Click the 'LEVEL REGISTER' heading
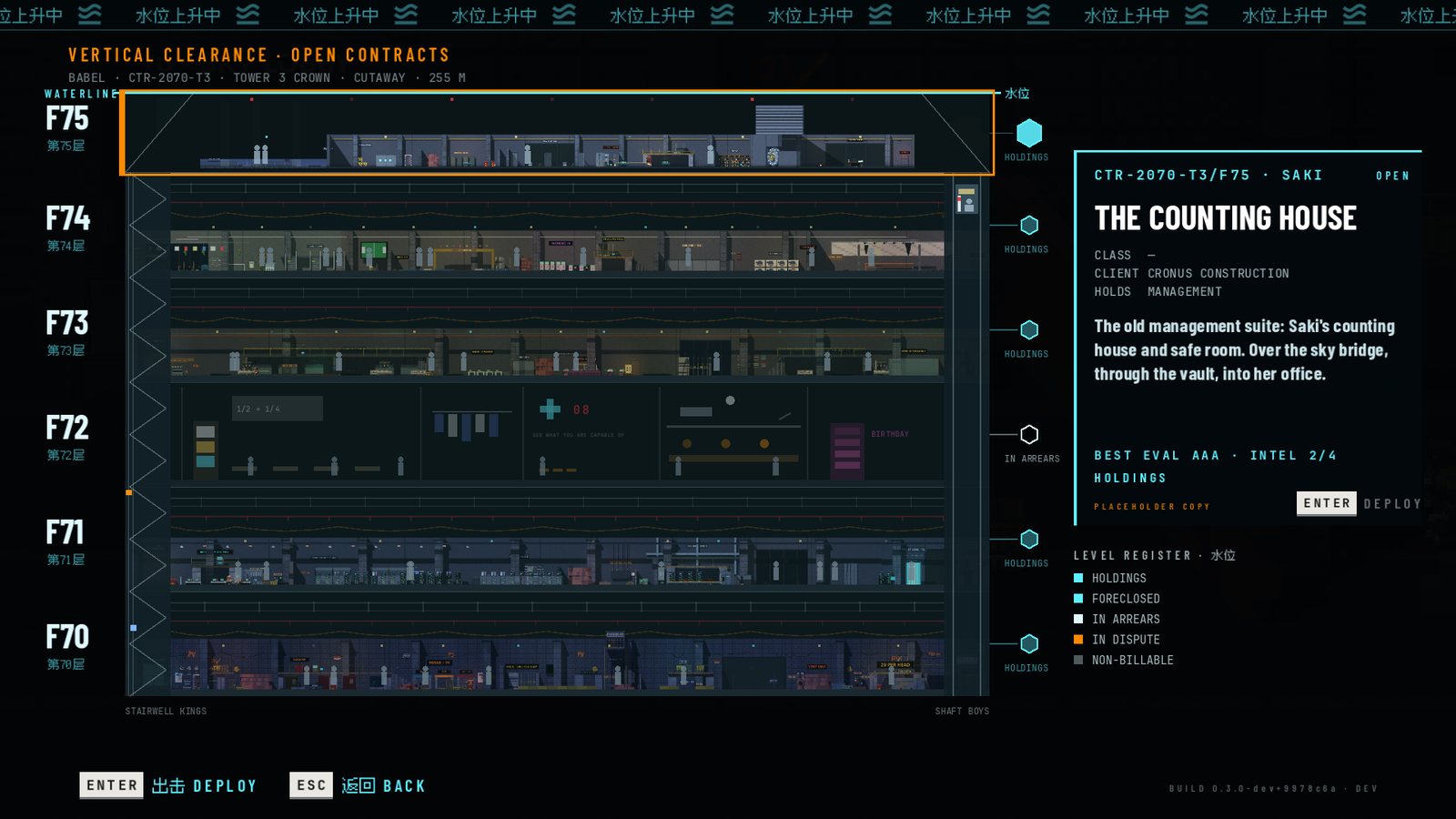This screenshot has height=819, width=1456. point(1132,555)
